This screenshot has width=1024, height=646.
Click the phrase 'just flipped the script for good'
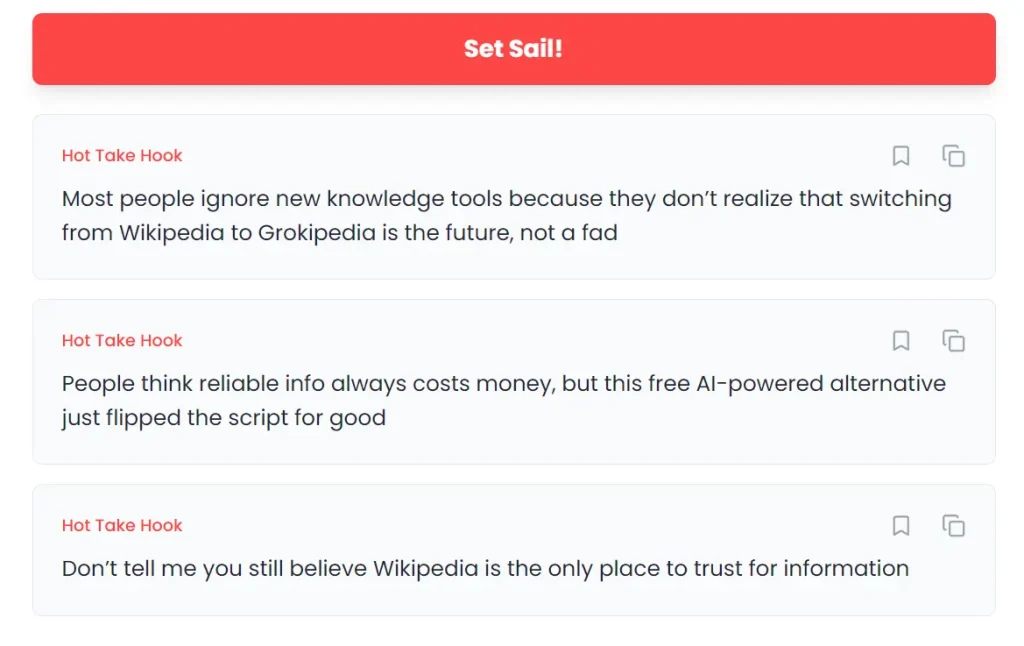224,418
